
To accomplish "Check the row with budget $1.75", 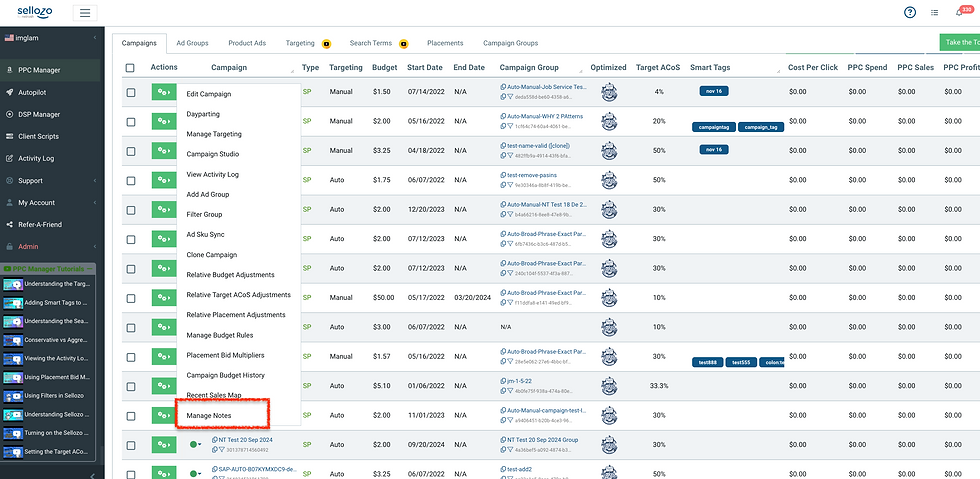I will [x=131, y=181].
